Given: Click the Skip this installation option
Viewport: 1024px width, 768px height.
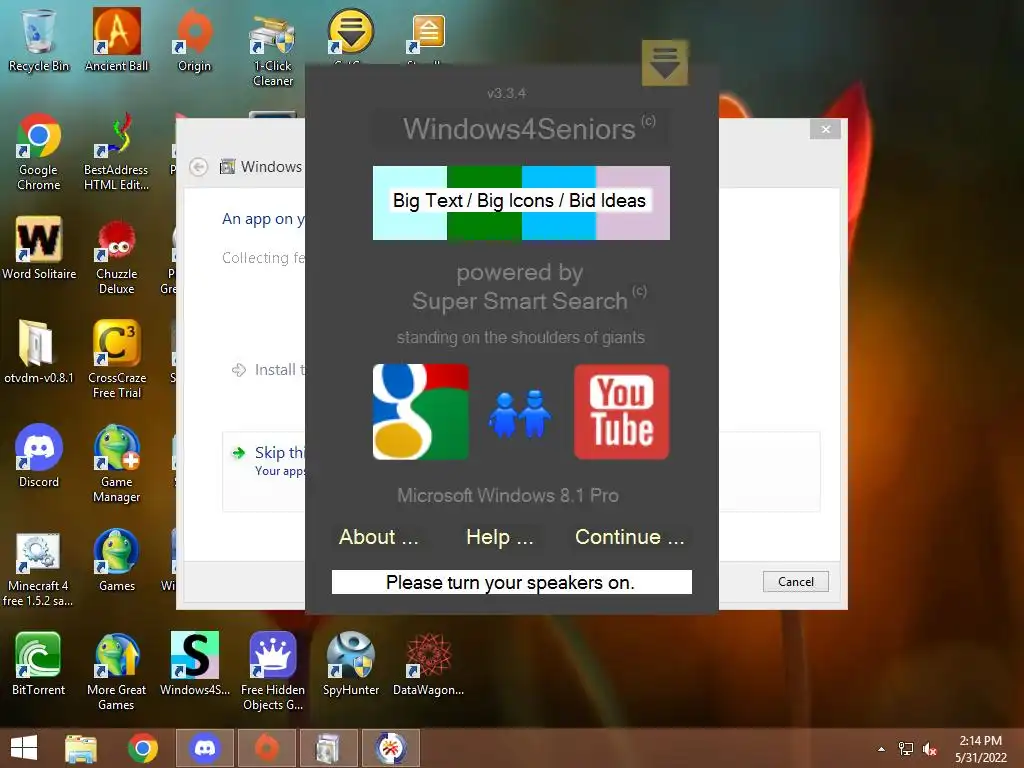Looking at the screenshot, I should 264,472.
